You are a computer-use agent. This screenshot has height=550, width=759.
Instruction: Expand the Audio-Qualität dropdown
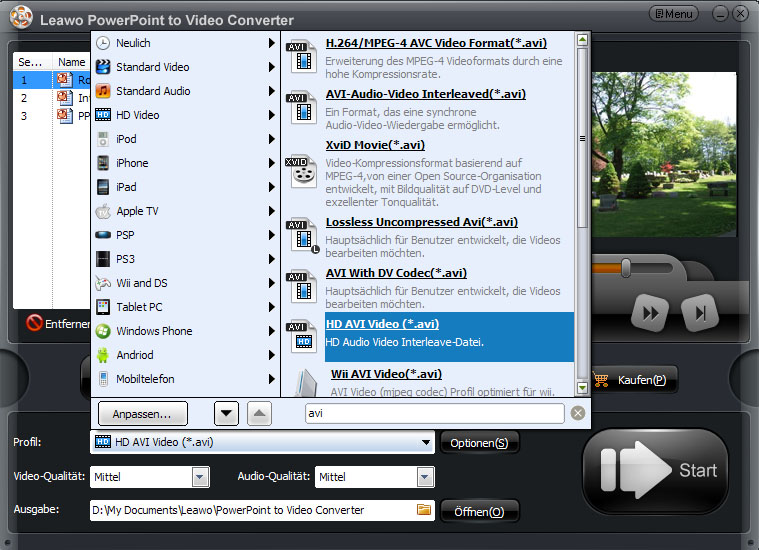point(425,477)
